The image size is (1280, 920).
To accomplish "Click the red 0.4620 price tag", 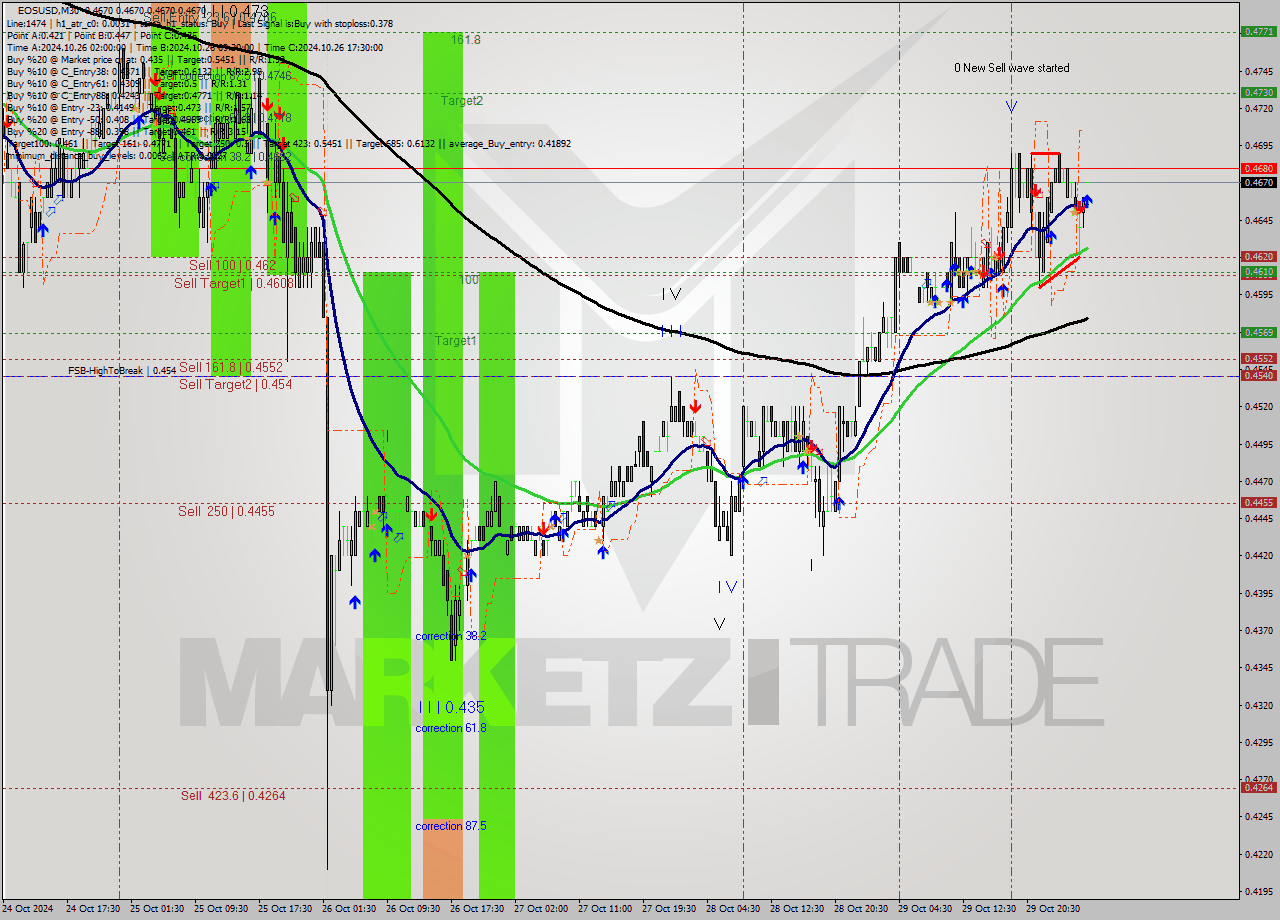I will (1258, 256).
